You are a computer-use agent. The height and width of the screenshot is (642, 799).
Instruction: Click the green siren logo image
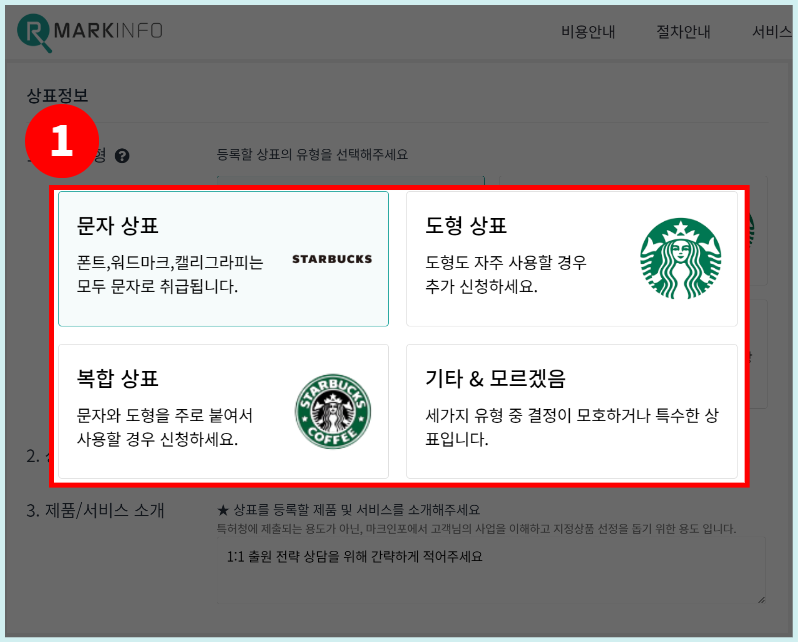[x=680, y=258]
